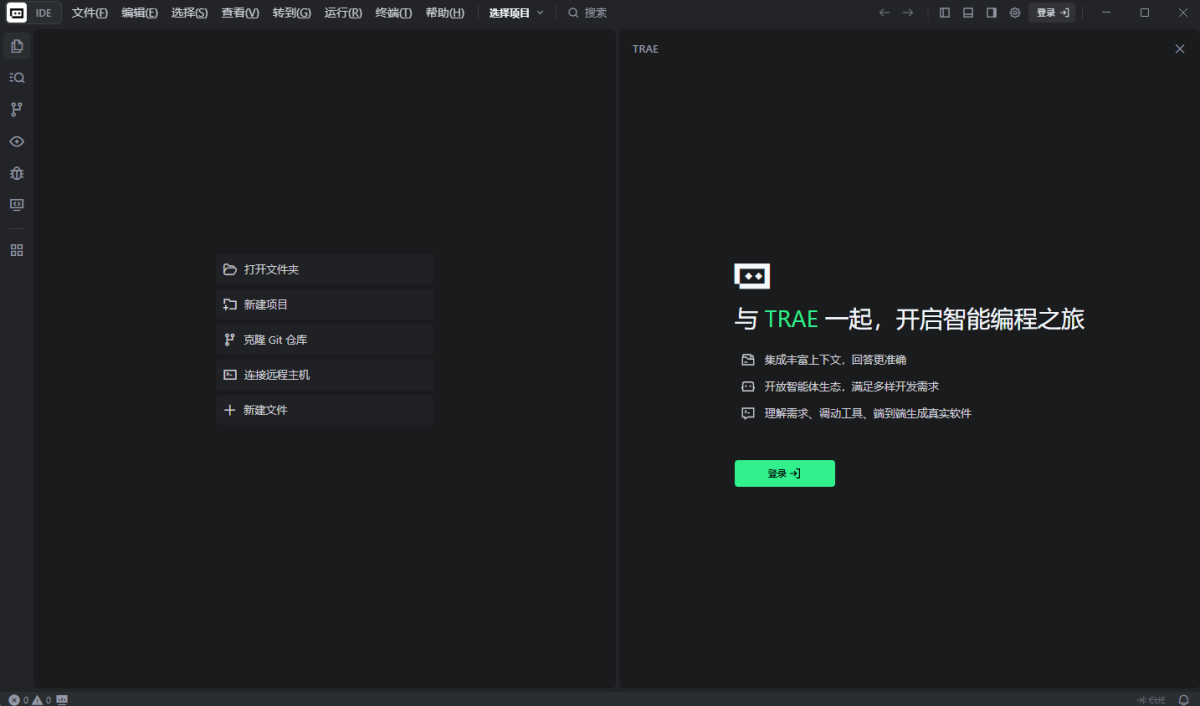Select the IDE mode label

pyautogui.click(x=43, y=13)
